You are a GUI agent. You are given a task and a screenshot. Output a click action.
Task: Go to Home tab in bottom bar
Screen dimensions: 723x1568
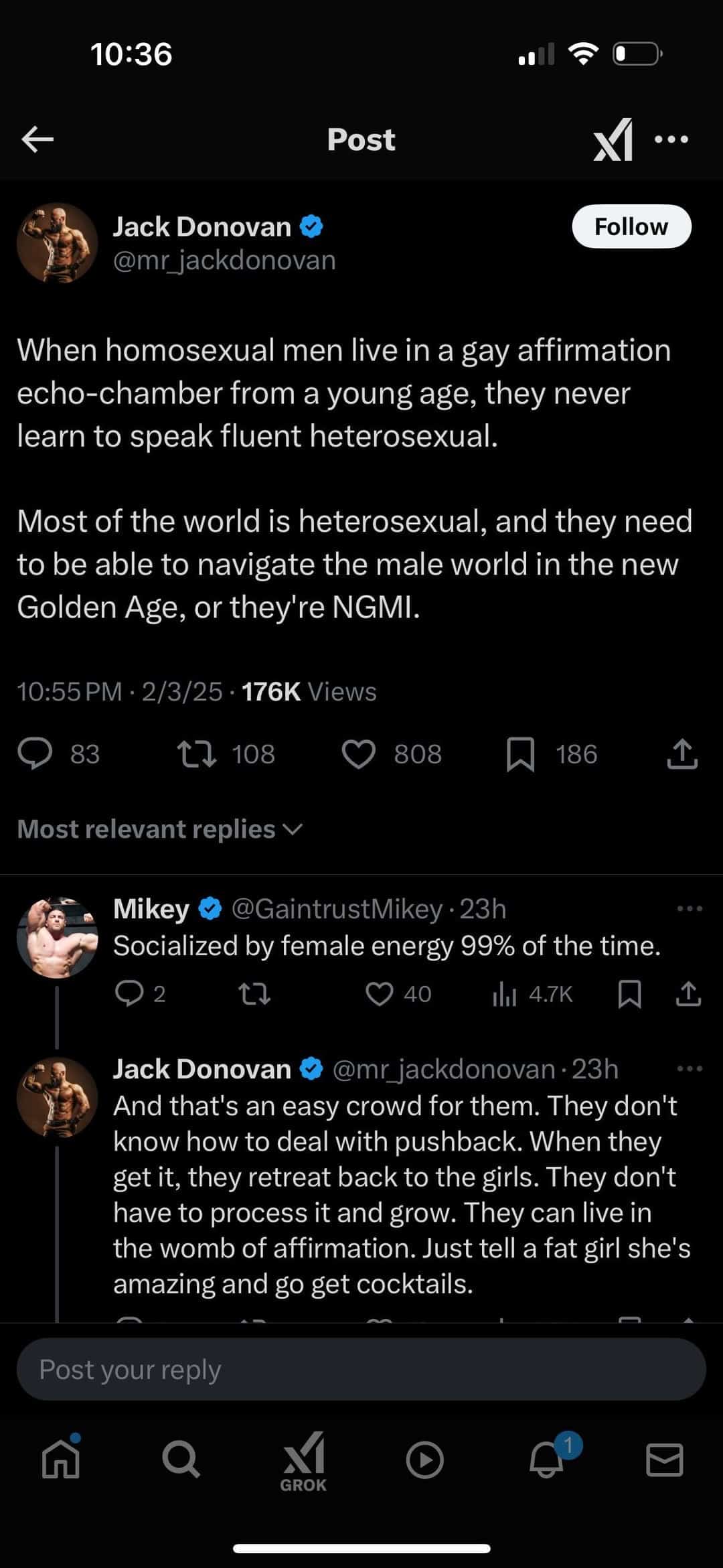[x=61, y=1459]
